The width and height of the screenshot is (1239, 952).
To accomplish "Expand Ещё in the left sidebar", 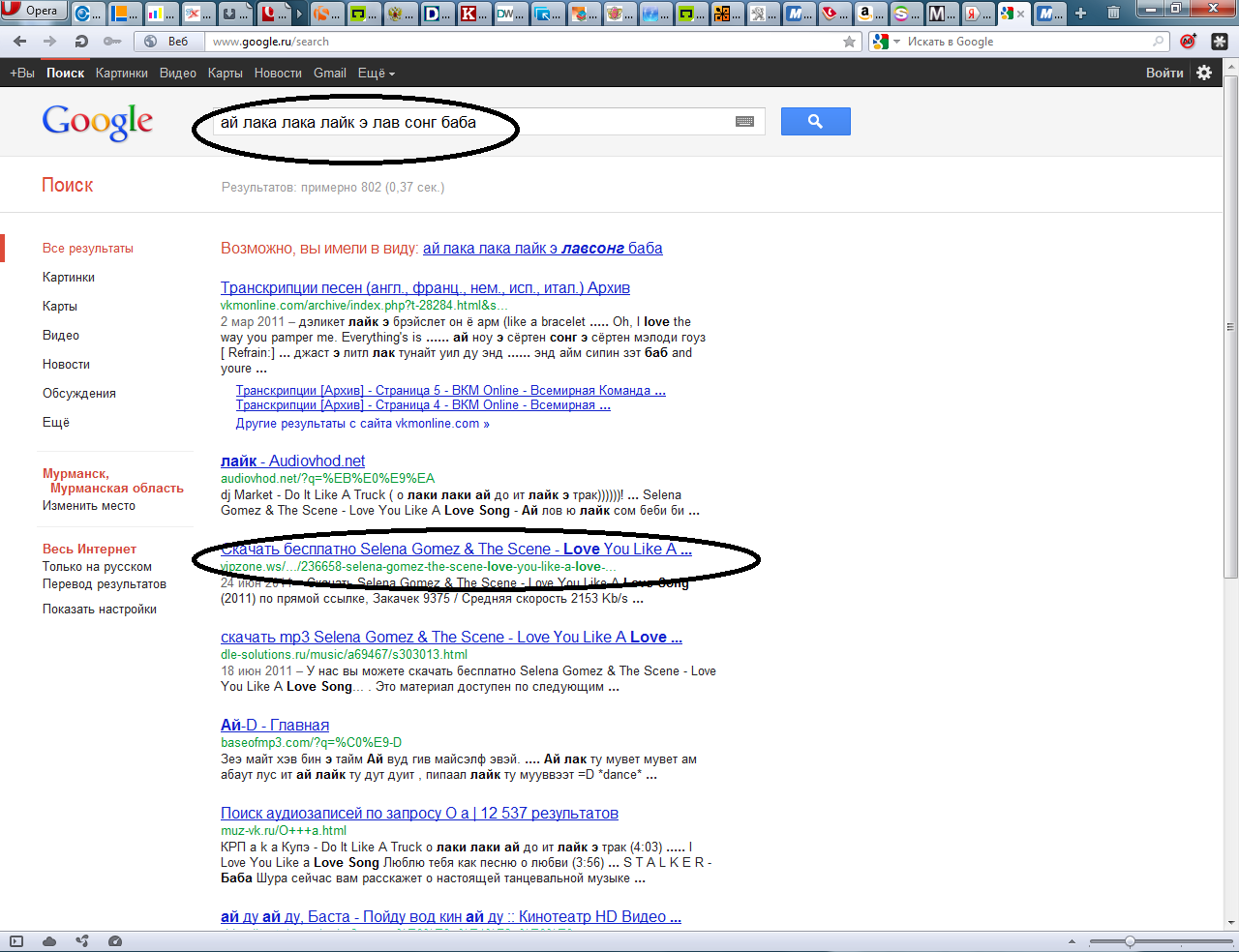I will click(x=56, y=423).
